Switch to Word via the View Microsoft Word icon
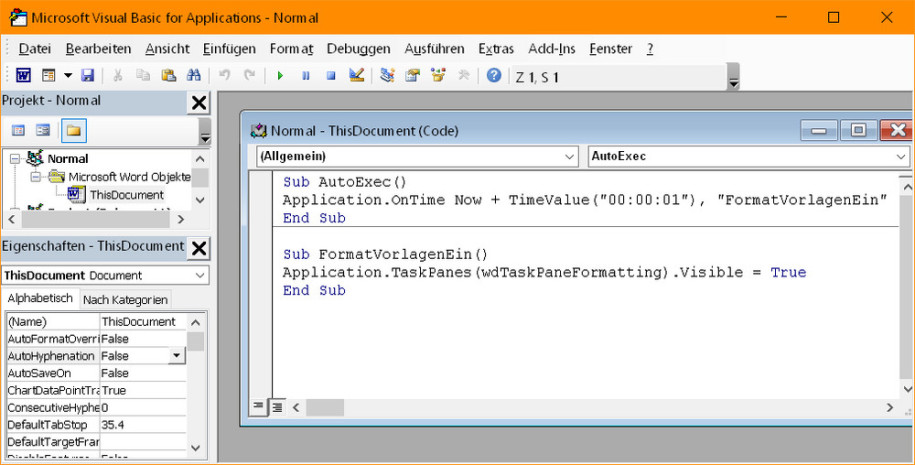The height and width of the screenshot is (465, 915). click(x=23, y=75)
